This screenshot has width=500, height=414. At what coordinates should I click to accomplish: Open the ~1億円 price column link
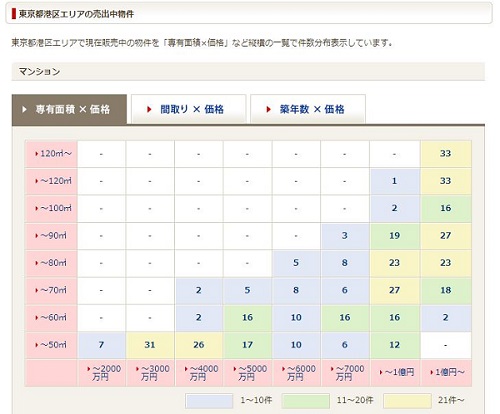coord(397,372)
